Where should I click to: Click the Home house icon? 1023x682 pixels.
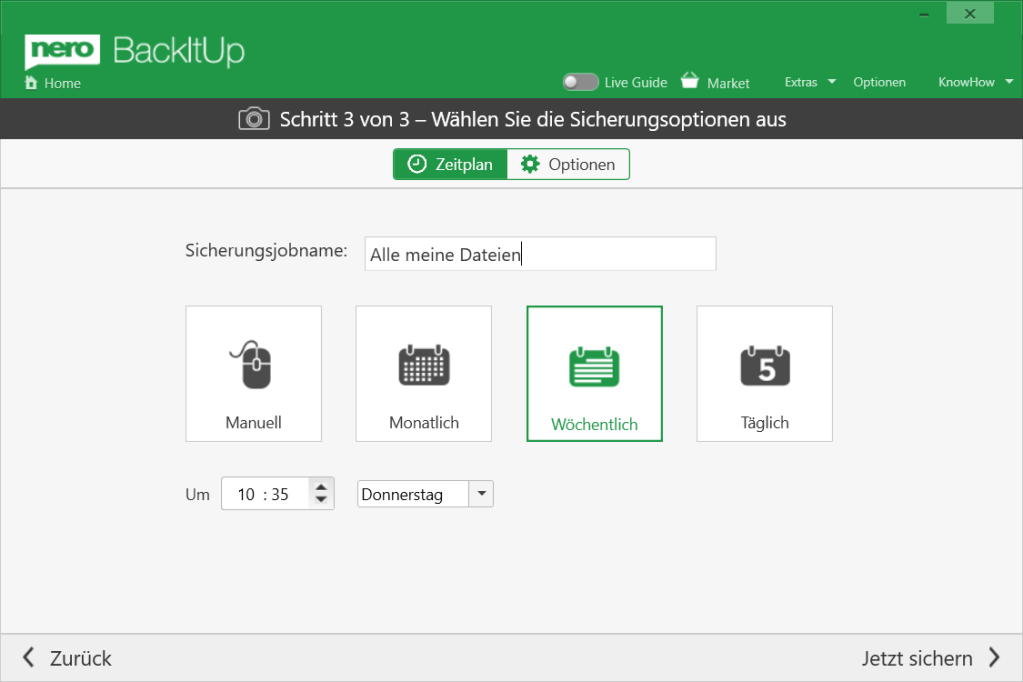pyautogui.click(x=31, y=83)
